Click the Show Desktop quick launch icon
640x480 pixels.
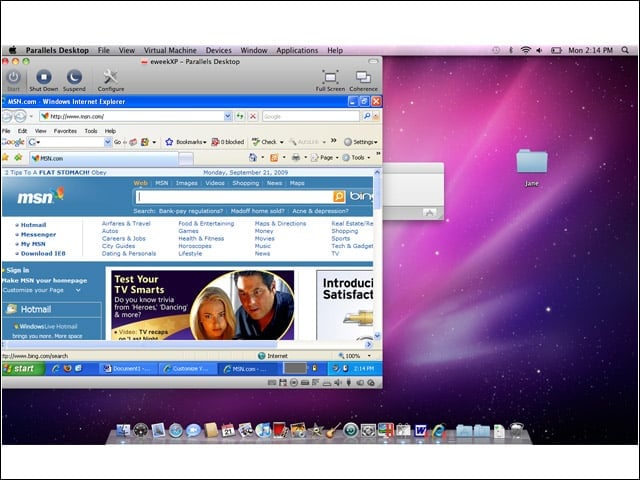point(78,369)
